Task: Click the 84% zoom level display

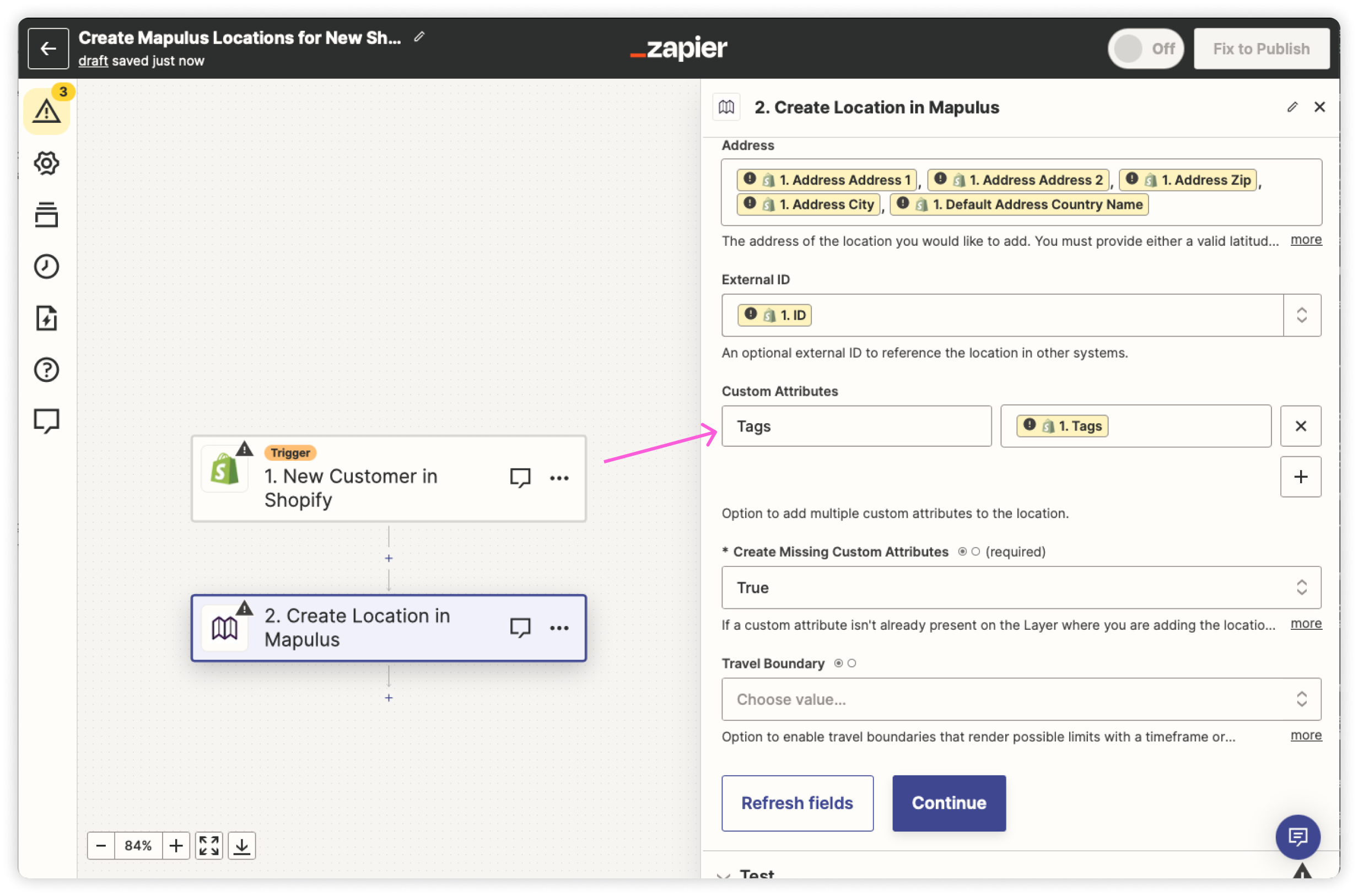Action: click(x=138, y=846)
